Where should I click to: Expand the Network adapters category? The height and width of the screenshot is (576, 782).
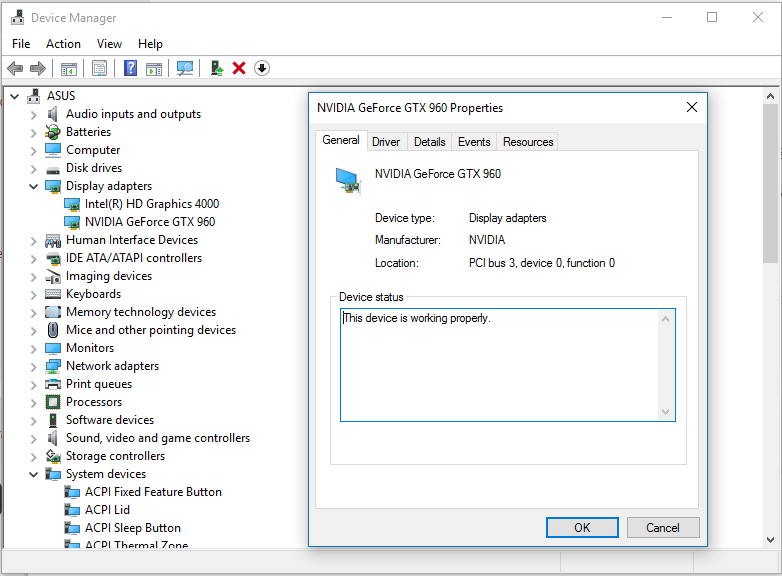(33, 367)
